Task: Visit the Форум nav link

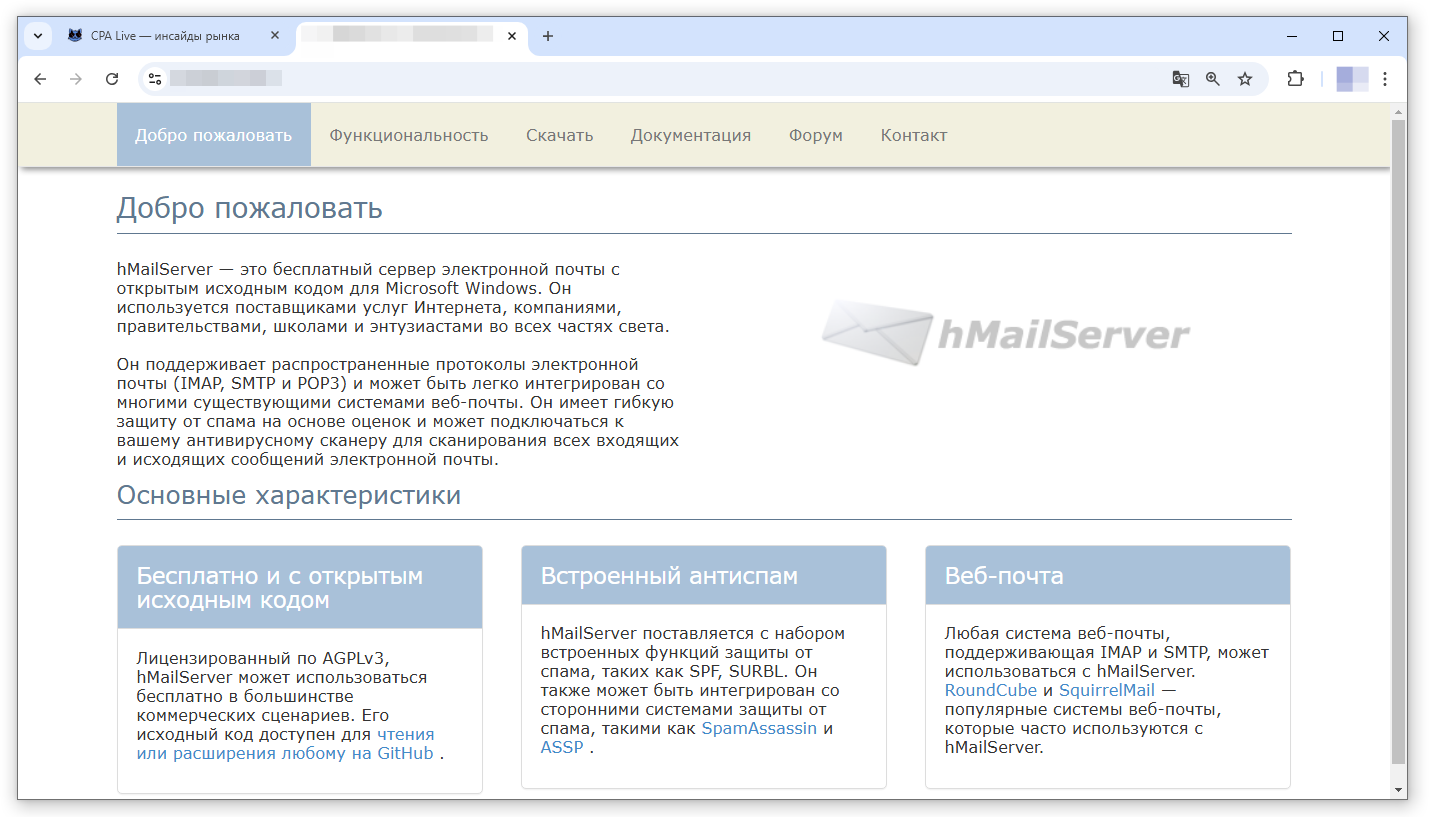Action: pyautogui.click(x=816, y=135)
